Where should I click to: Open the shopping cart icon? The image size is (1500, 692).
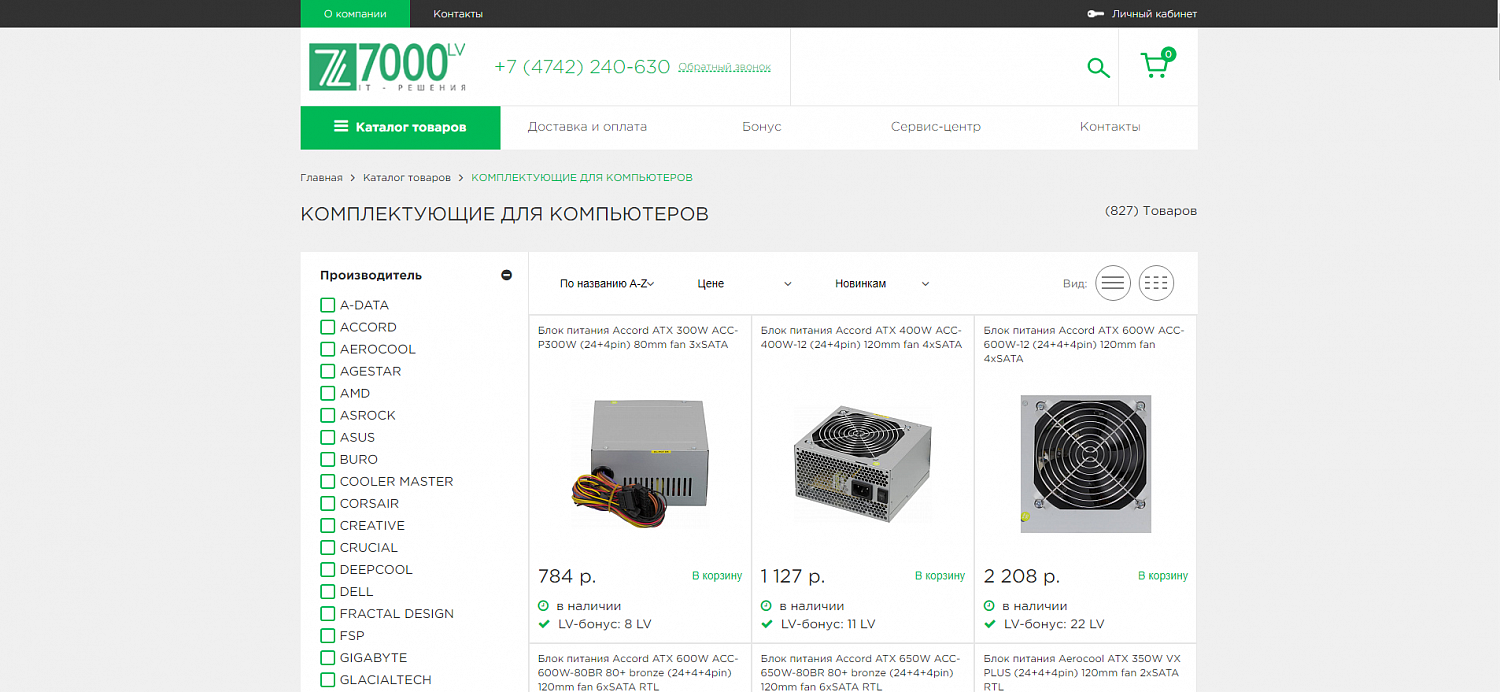(1157, 64)
